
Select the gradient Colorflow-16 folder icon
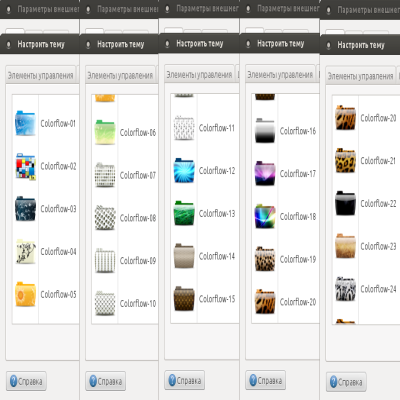click(265, 131)
